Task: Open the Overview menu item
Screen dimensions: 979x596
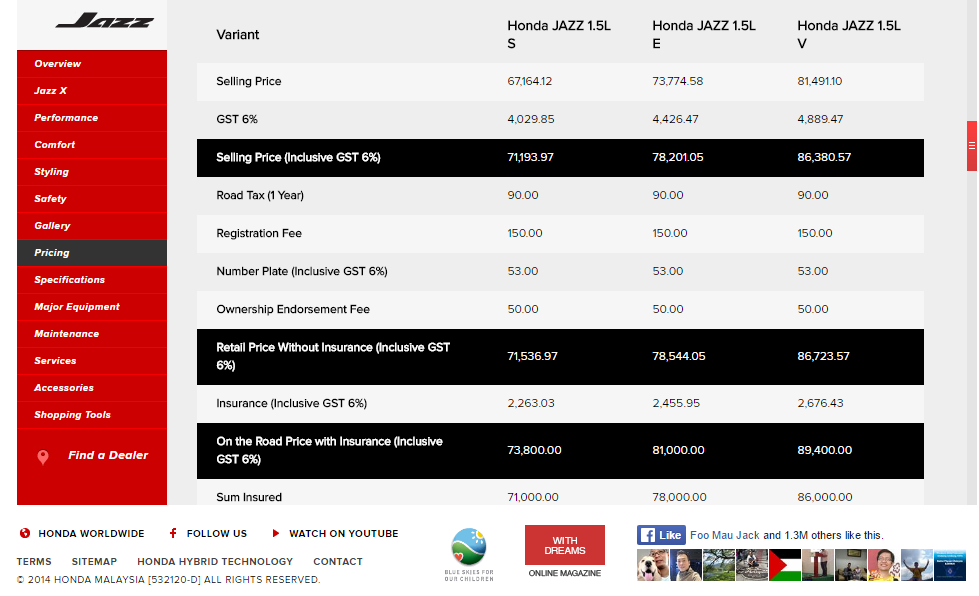Action: 58,64
